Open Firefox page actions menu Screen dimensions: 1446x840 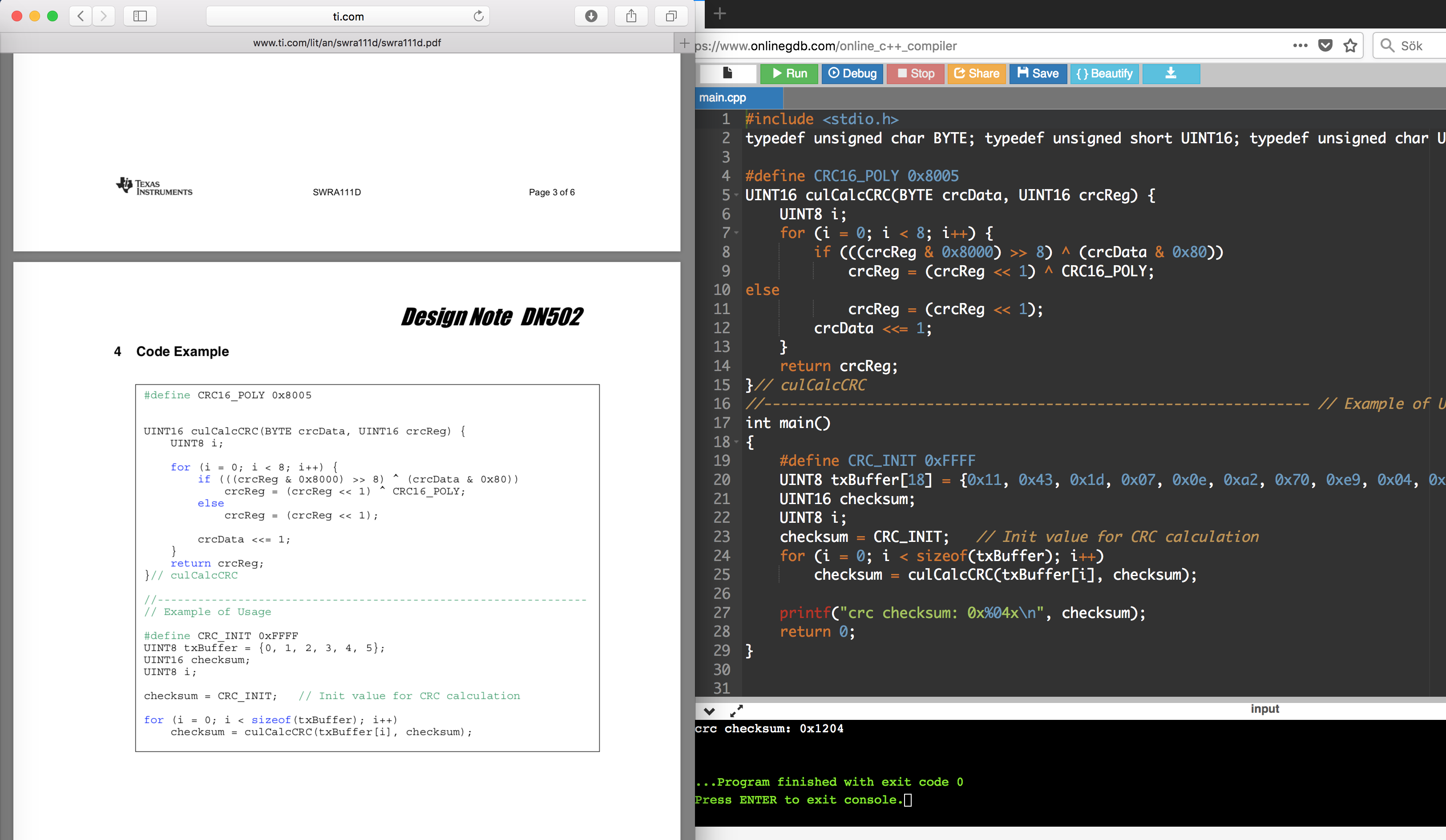click(x=1300, y=46)
